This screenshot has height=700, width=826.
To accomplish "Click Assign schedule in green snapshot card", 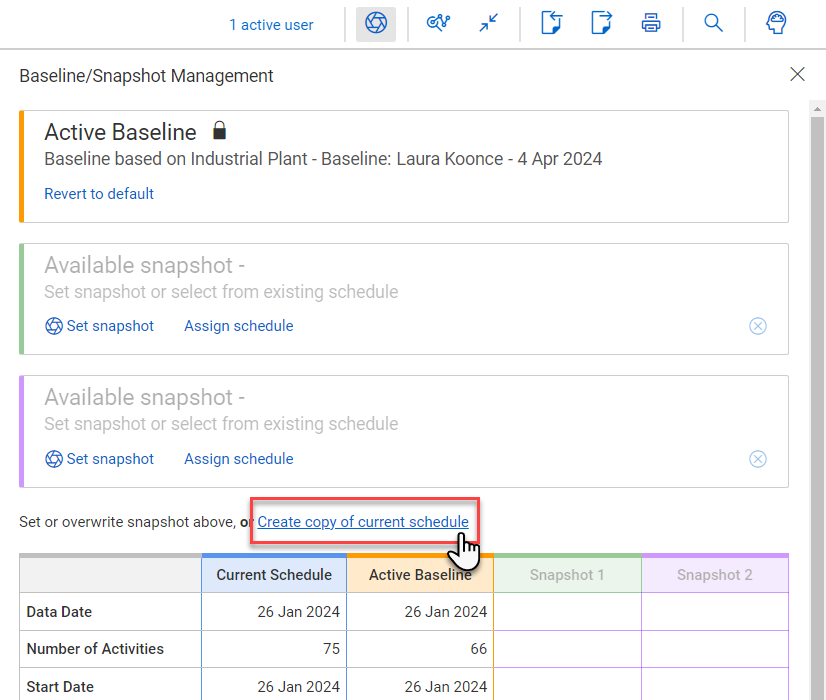I will click(x=239, y=326).
